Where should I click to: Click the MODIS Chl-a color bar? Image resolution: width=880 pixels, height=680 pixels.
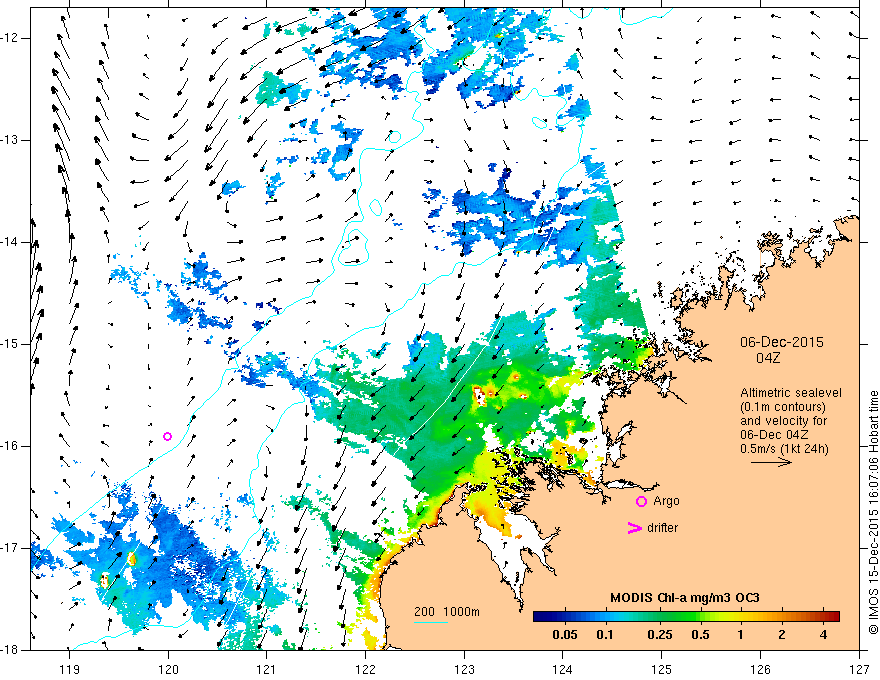click(x=686, y=616)
